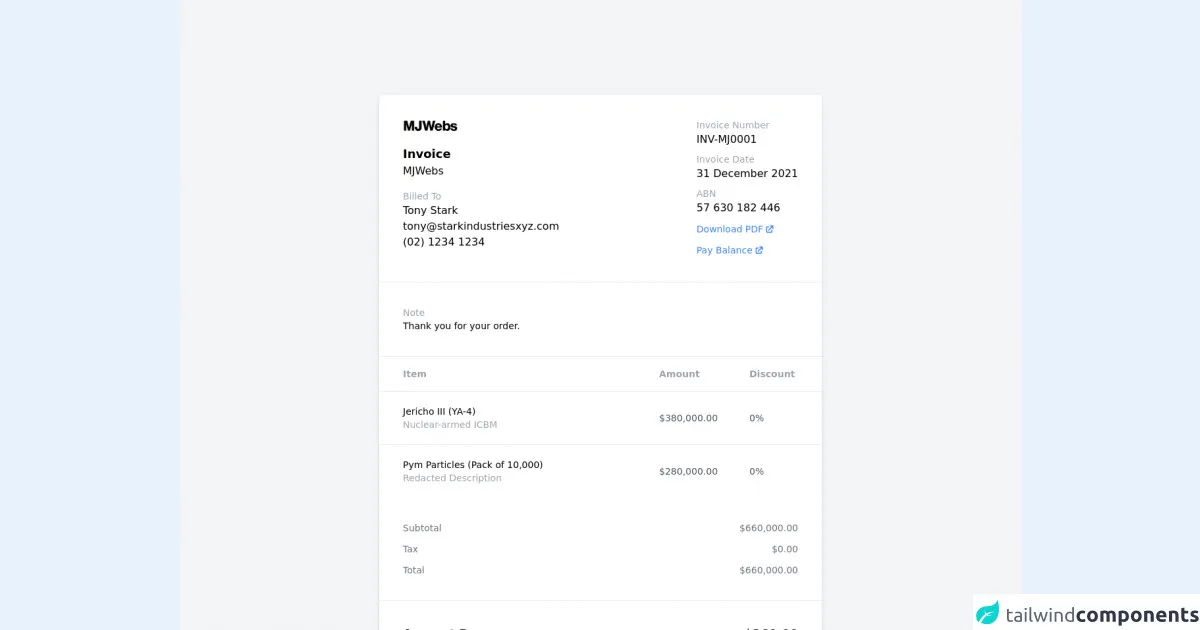Click the tailwindcomponents brand text
The image size is (1200, 630).
click(x=1101, y=614)
